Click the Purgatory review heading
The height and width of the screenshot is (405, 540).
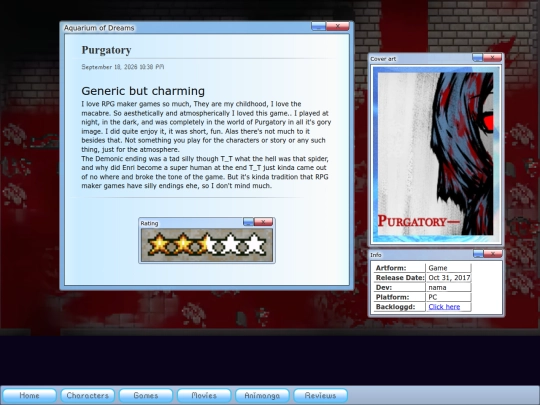[x=106, y=50]
